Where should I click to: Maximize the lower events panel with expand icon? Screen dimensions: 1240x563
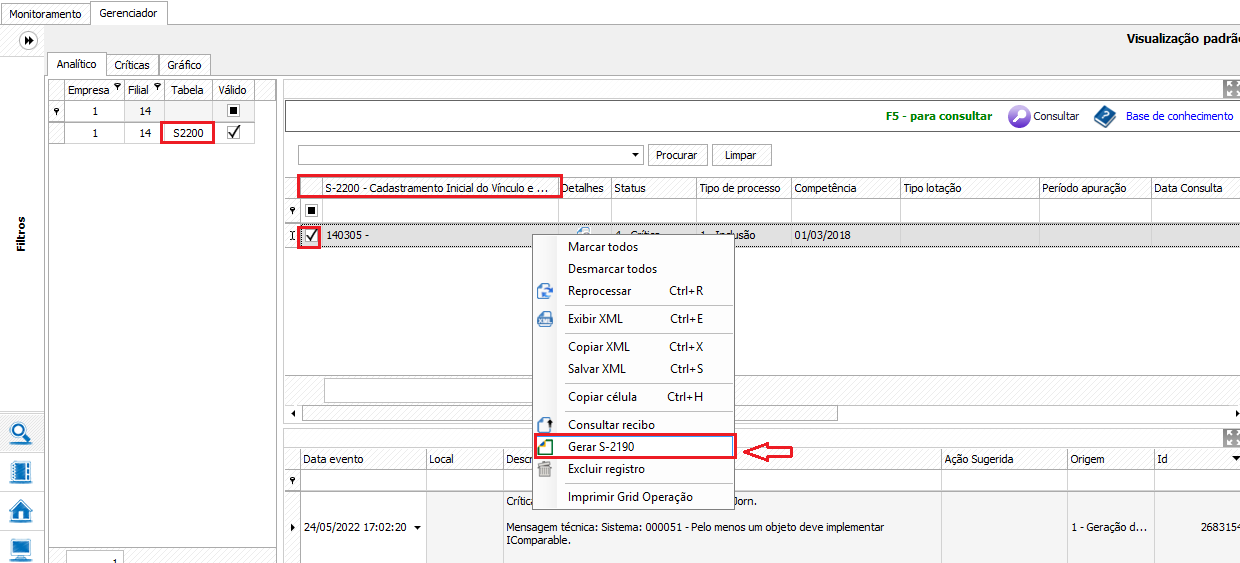tap(1231, 438)
